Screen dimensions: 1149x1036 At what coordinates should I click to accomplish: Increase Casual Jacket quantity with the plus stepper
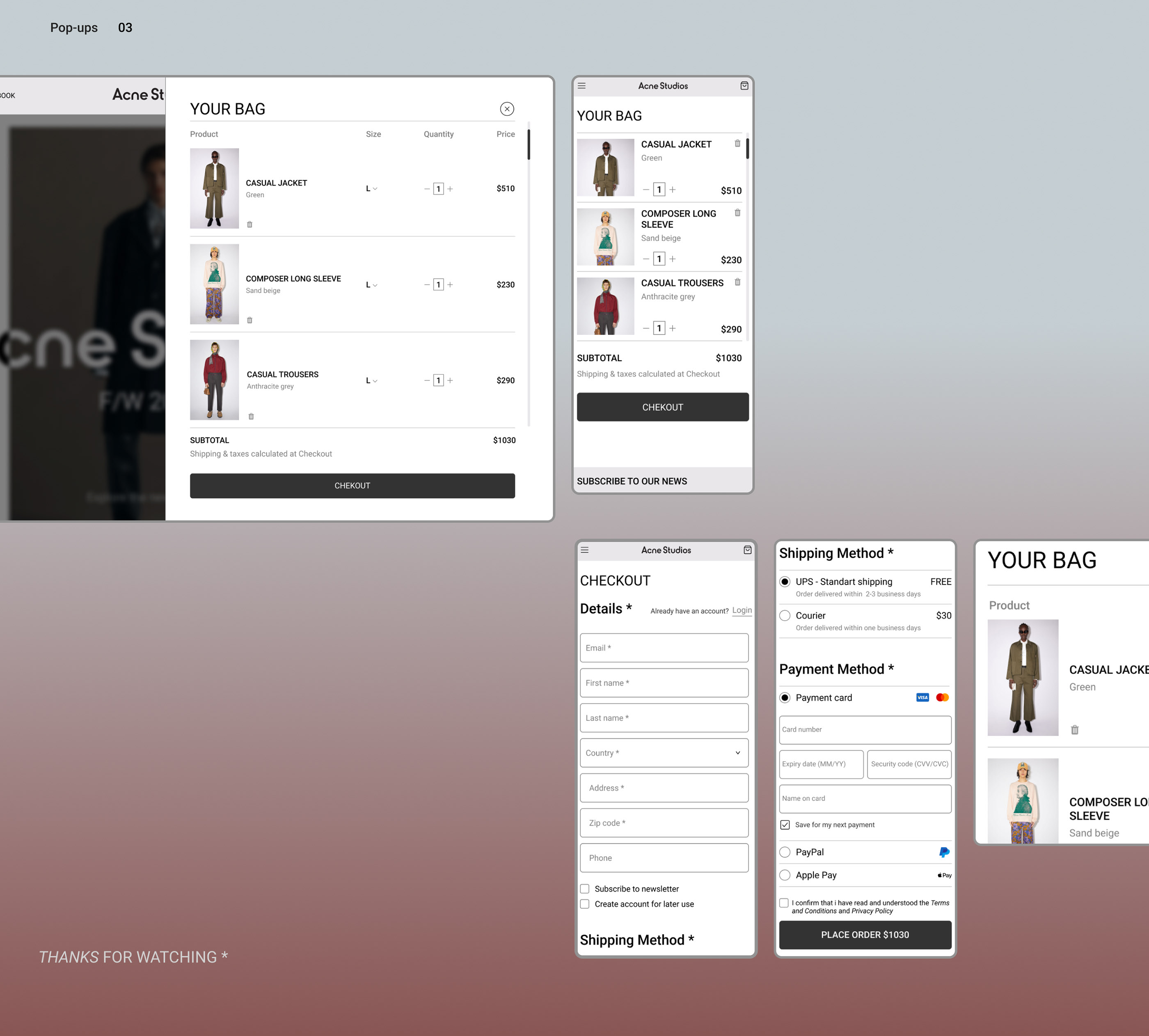coord(450,188)
